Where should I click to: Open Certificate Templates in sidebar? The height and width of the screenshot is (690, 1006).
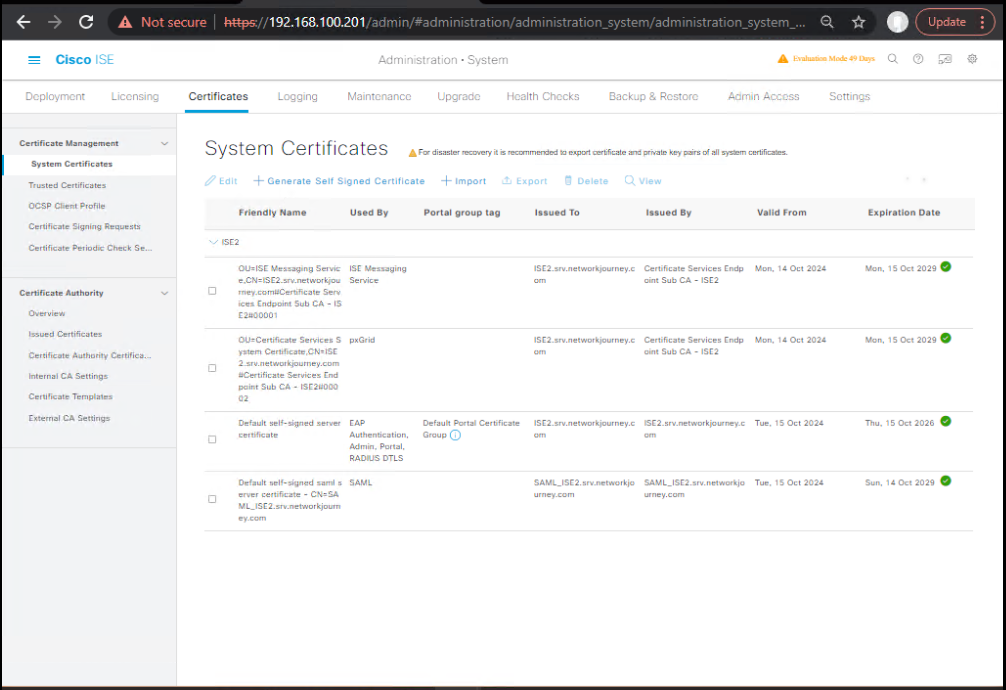(71, 397)
